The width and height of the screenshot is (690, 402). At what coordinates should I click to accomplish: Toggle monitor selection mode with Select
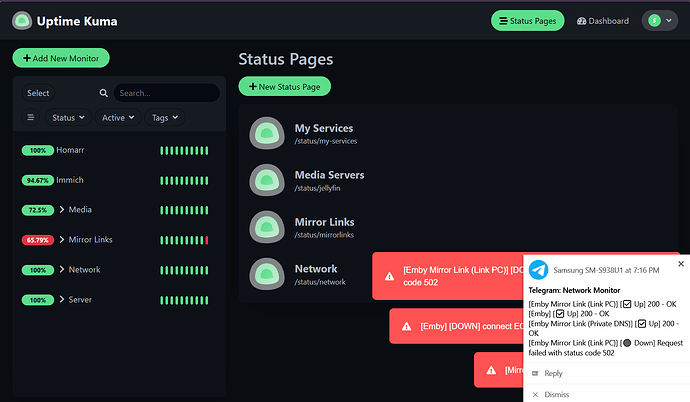tap(38, 93)
